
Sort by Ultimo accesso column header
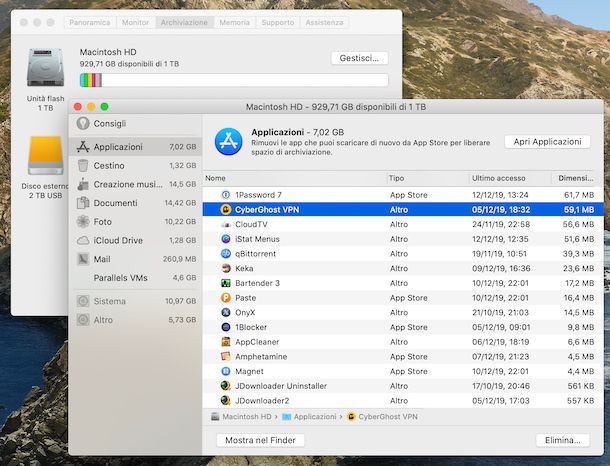[510, 178]
